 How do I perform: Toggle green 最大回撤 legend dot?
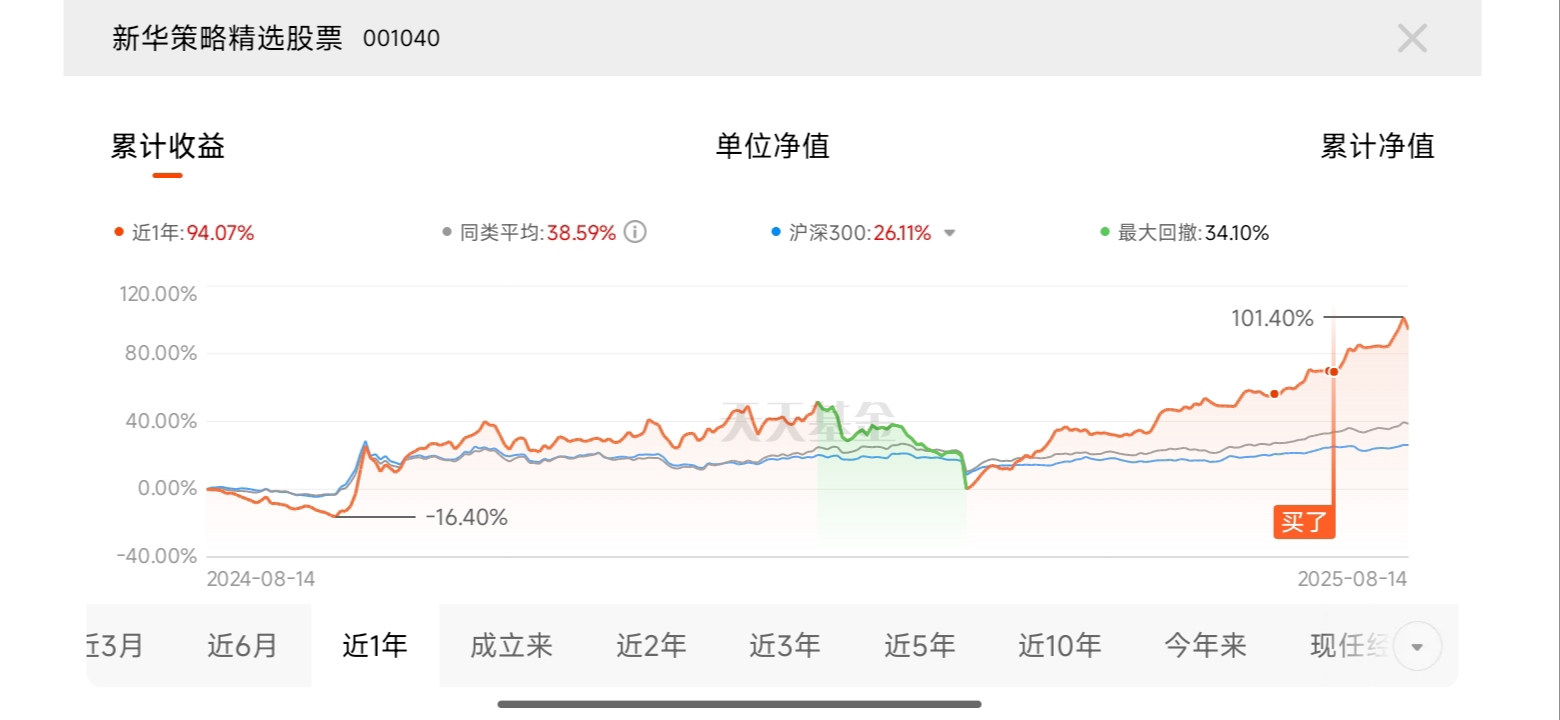(x=1104, y=233)
